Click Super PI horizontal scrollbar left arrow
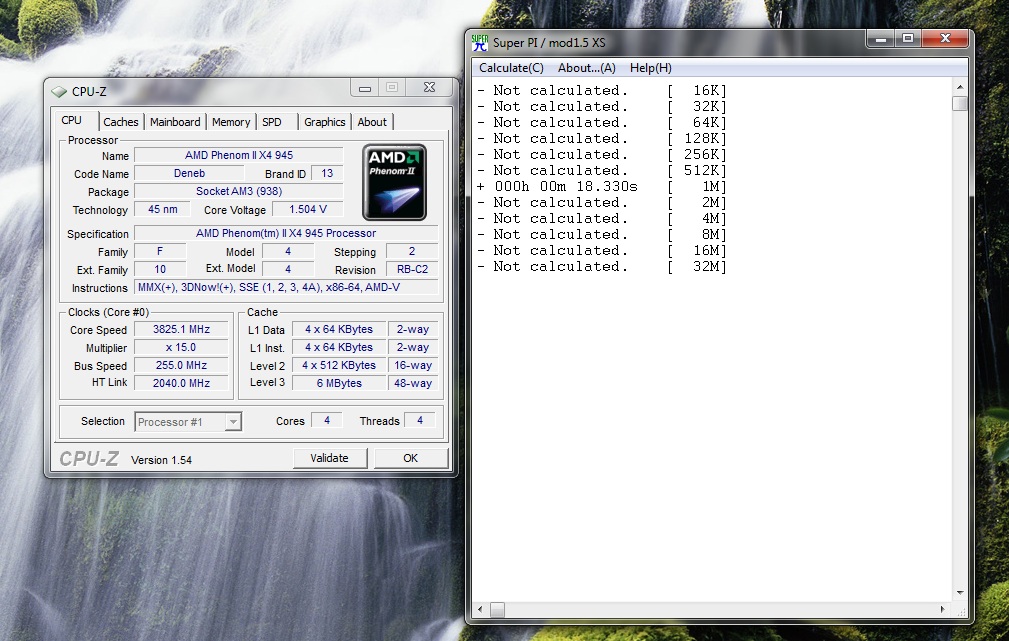 [x=480, y=609]
